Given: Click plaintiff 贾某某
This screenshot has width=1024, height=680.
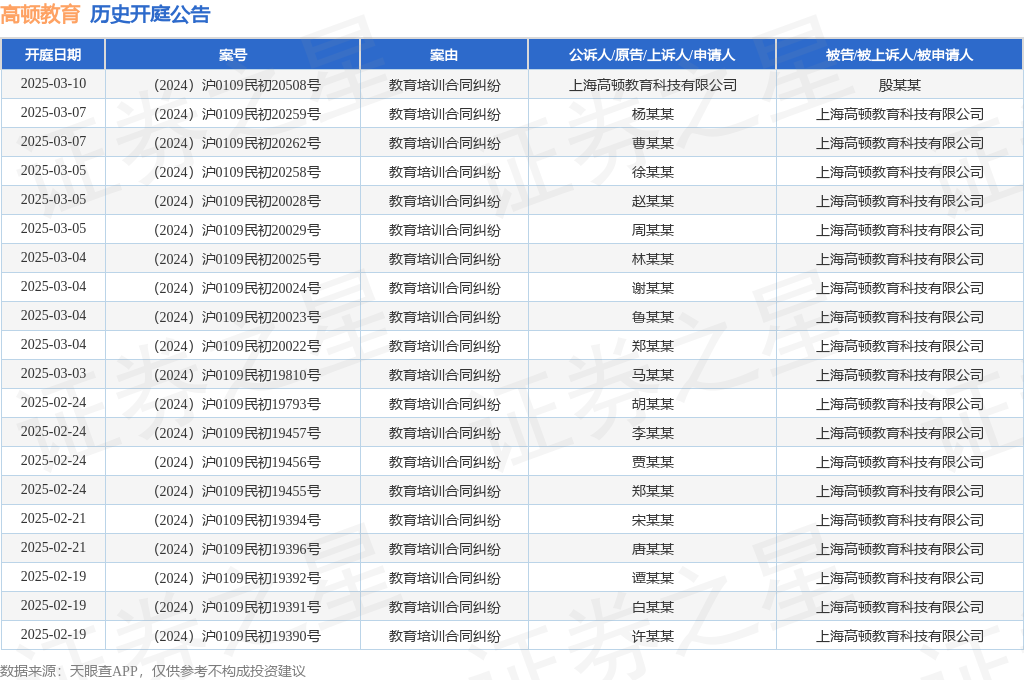Looking at the screenshot, I should tap(652, 462).
